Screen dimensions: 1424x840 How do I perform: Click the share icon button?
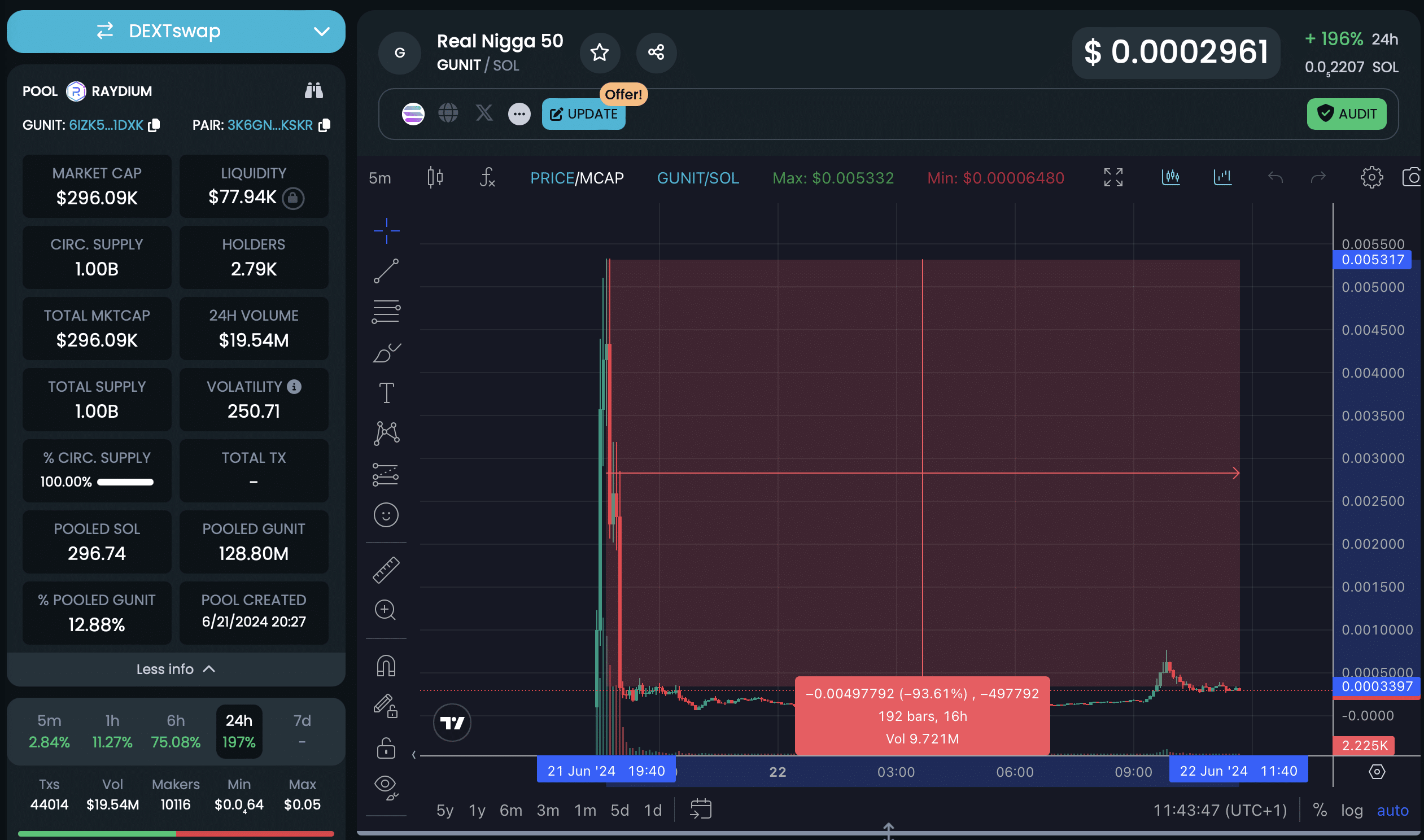[657, 53]
